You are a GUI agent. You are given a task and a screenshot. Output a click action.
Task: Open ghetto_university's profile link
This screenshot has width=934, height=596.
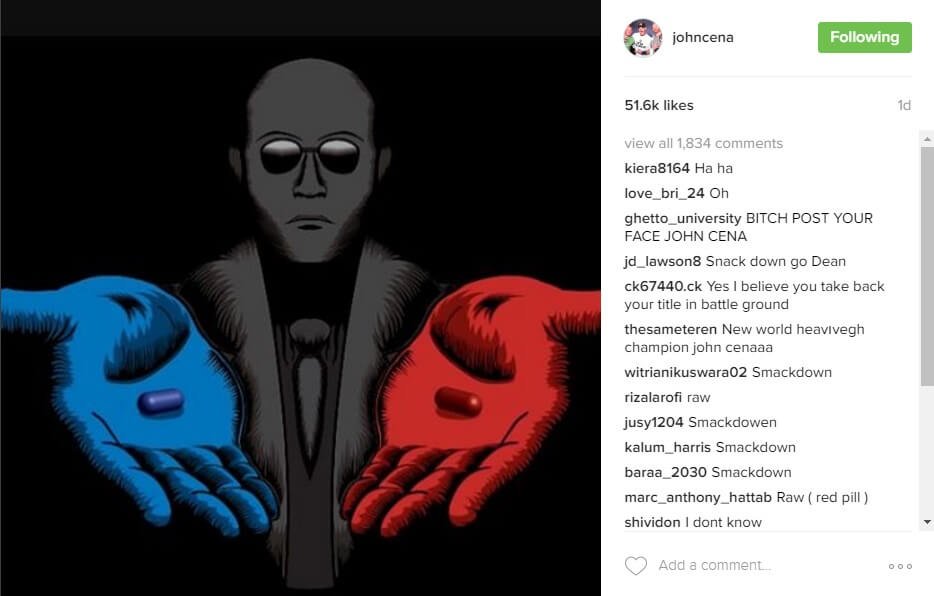[683, 219]
